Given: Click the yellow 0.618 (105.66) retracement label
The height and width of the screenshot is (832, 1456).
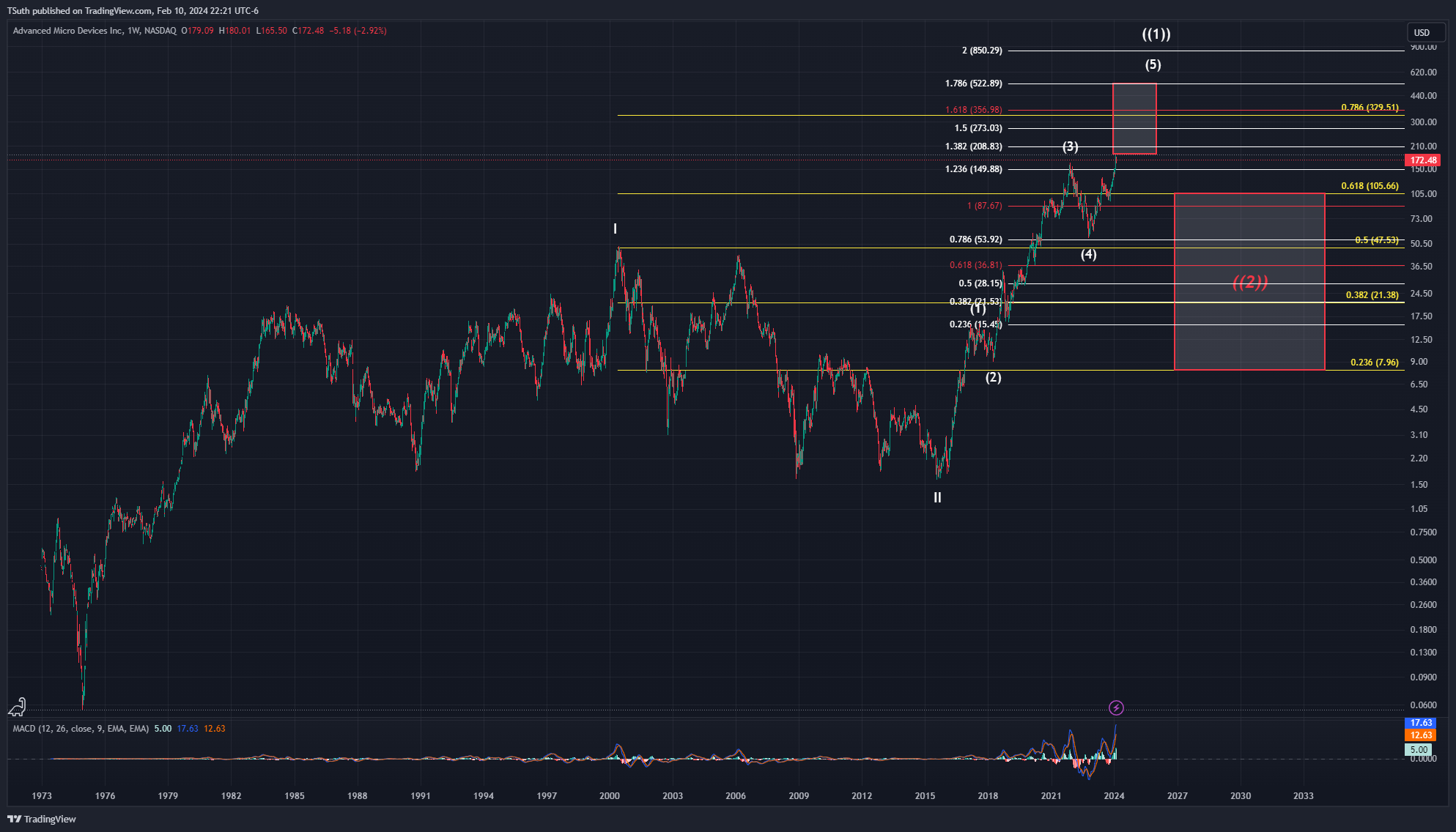Looking at the screenshot, I should [x=1370, y=186].
